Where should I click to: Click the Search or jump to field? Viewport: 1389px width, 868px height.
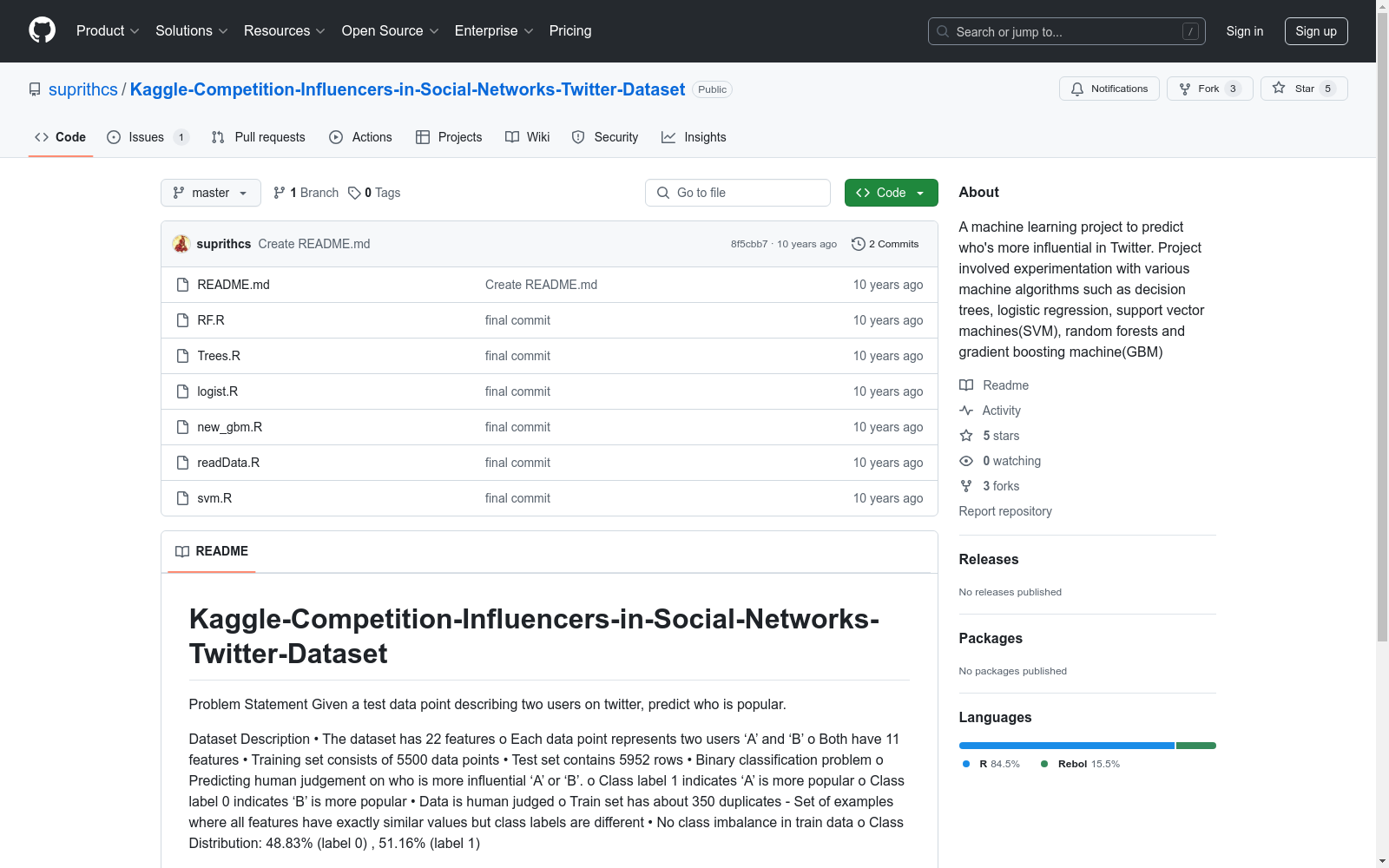(x=1067, y=31)
